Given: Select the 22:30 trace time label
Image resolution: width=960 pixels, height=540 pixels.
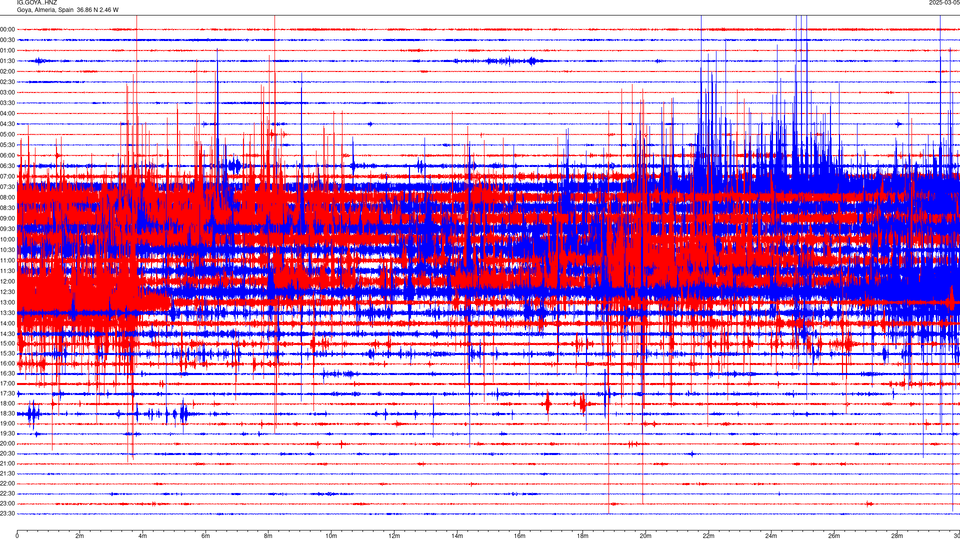Looking at the screenshot, I should (x=8, y=493).
